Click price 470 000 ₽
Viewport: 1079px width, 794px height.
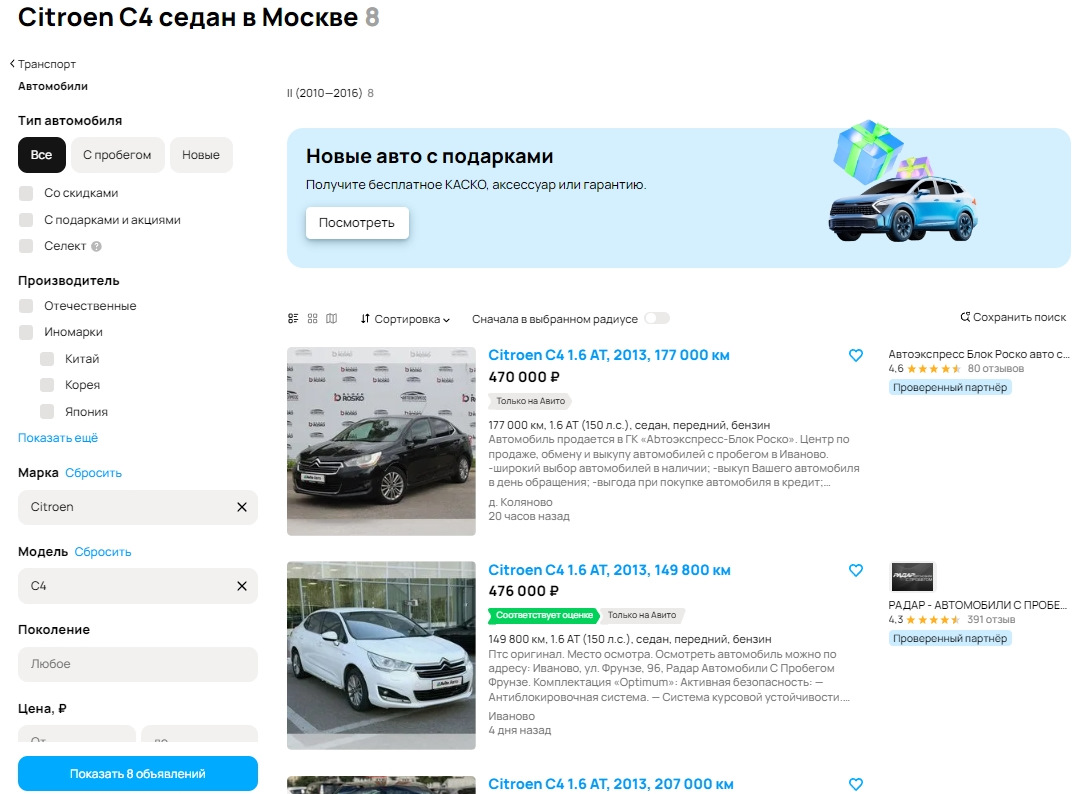[x=524, y=377]
